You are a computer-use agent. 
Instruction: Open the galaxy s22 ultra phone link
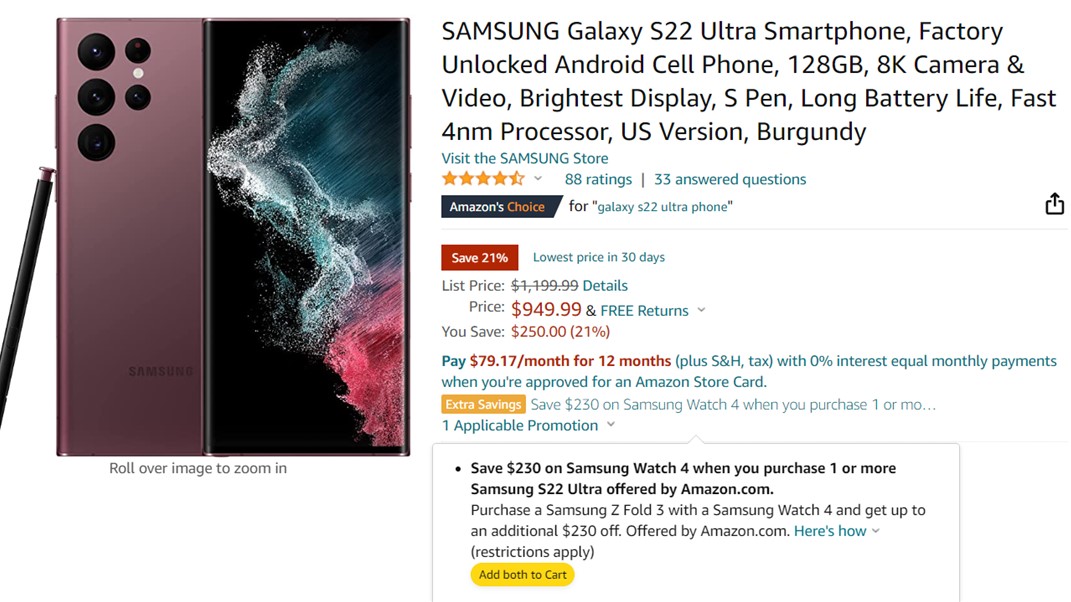(x=663, y=207)
